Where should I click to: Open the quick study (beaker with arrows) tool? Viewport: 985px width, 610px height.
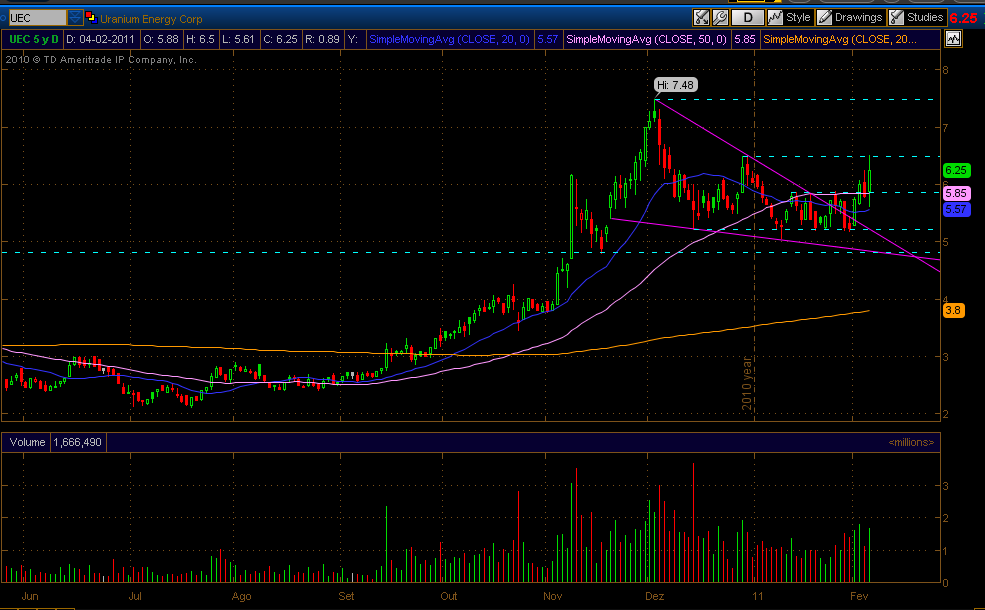point(701,18)
